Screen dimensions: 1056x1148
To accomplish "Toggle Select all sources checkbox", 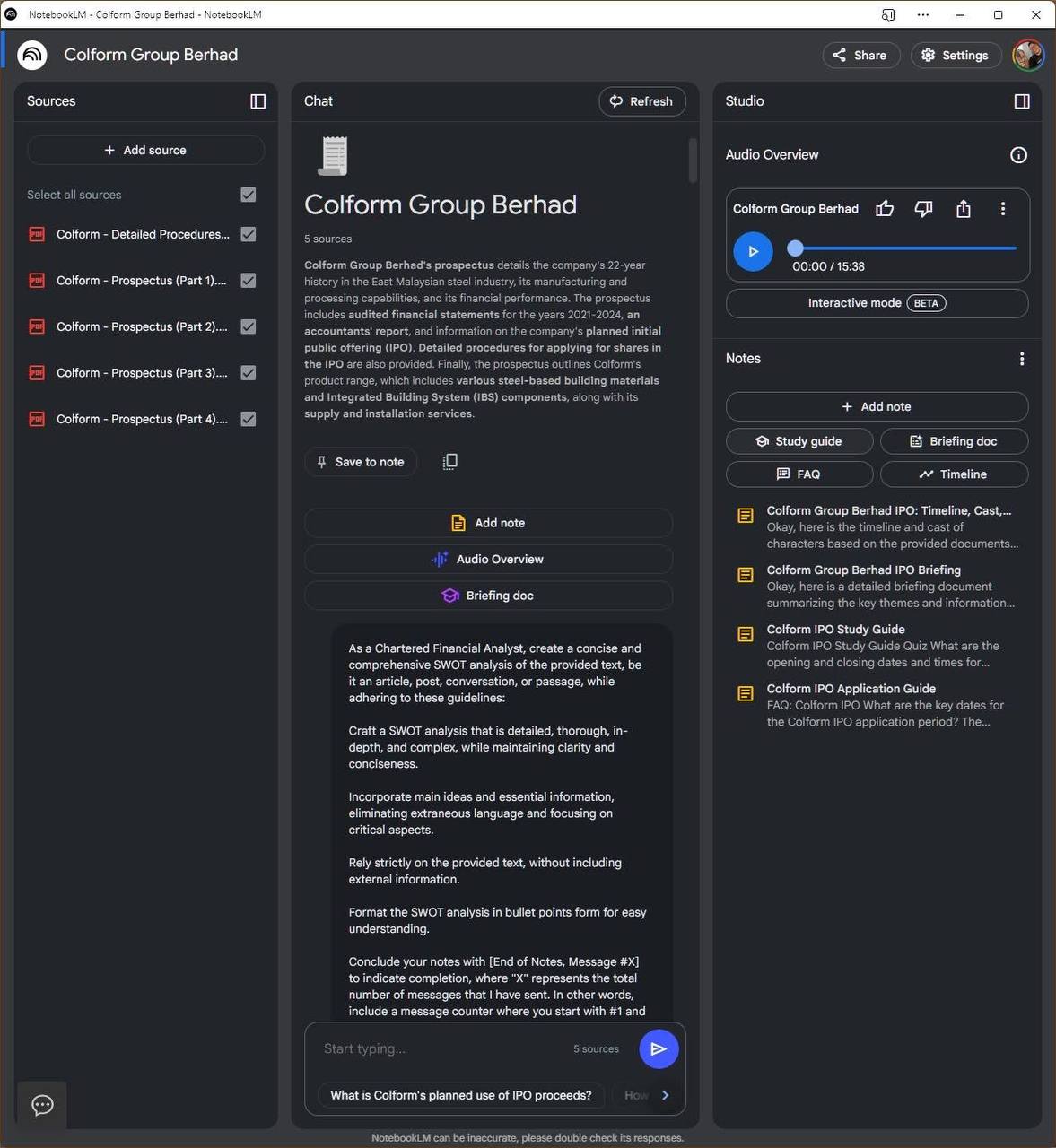I will 249,195.
